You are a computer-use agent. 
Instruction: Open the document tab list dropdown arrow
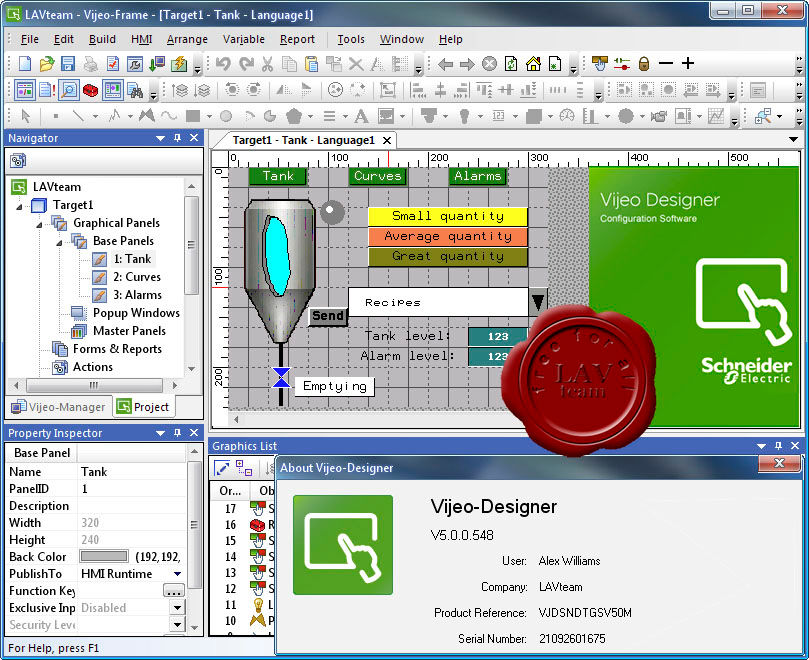coord(794,139)
